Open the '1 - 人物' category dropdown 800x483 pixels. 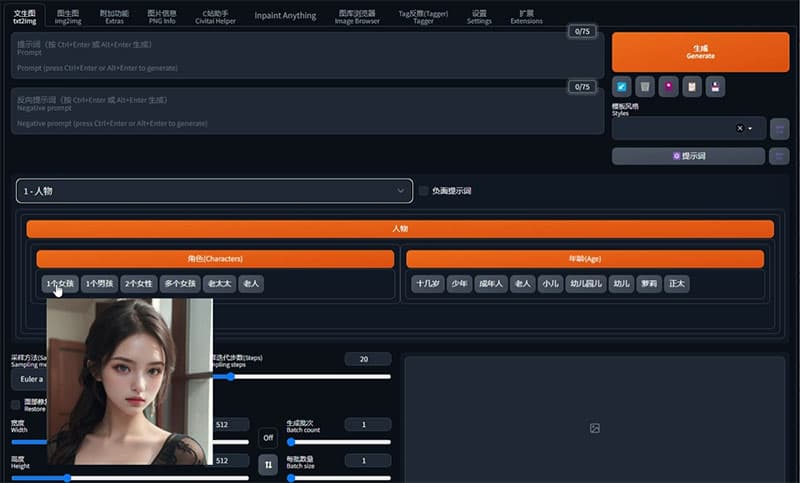tap(214, 190)
